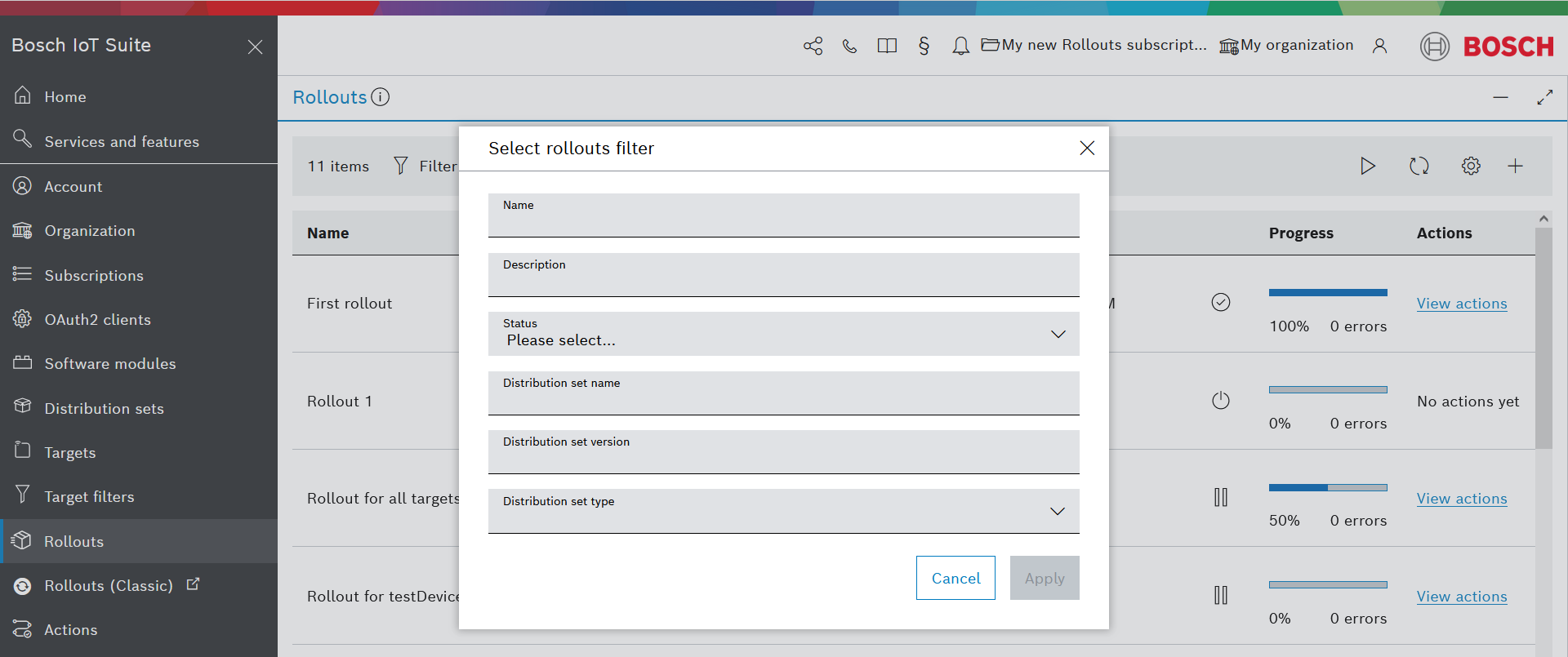Image resolution: width=1568 pixels, height=657 pixels.
Task: Open the notifications bell
Action: (x=960, y=46)
